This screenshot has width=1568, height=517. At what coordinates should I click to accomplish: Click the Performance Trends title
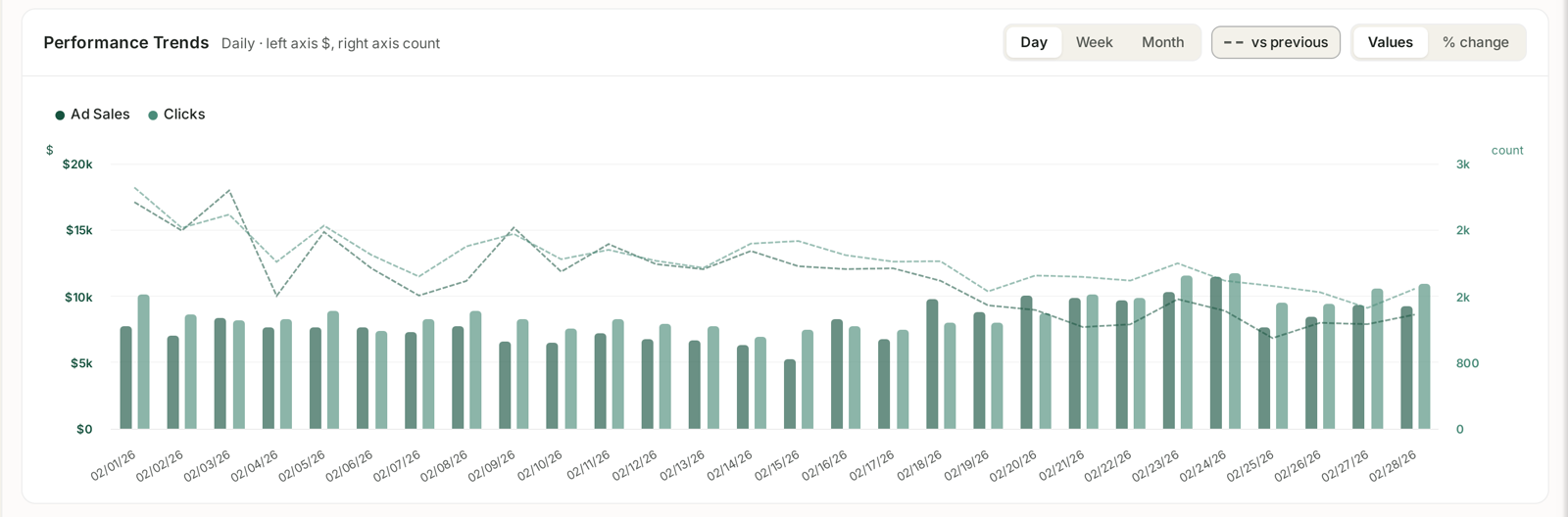(x=126, y=42)
